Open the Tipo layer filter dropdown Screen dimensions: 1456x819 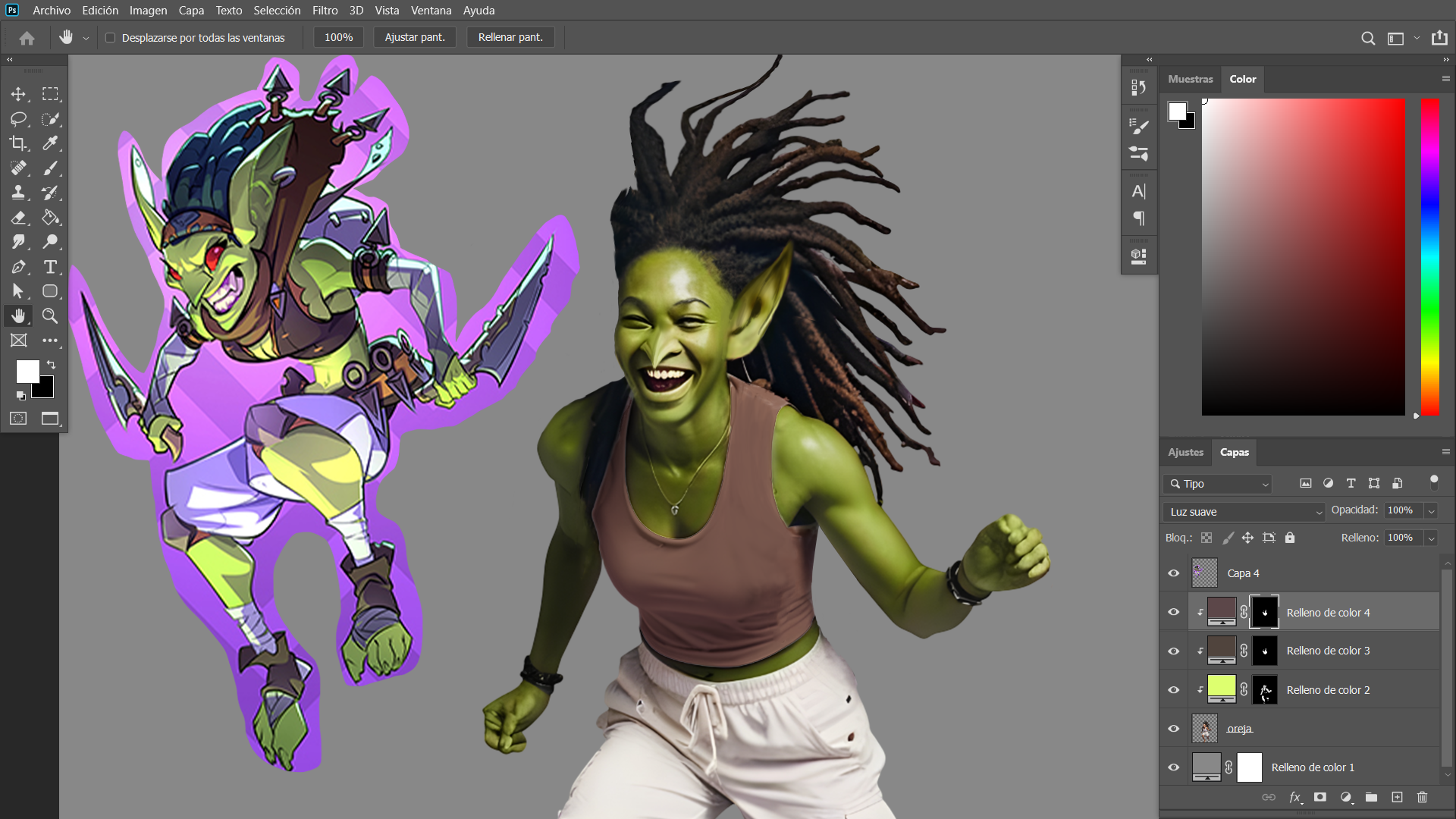[1218, 484]
